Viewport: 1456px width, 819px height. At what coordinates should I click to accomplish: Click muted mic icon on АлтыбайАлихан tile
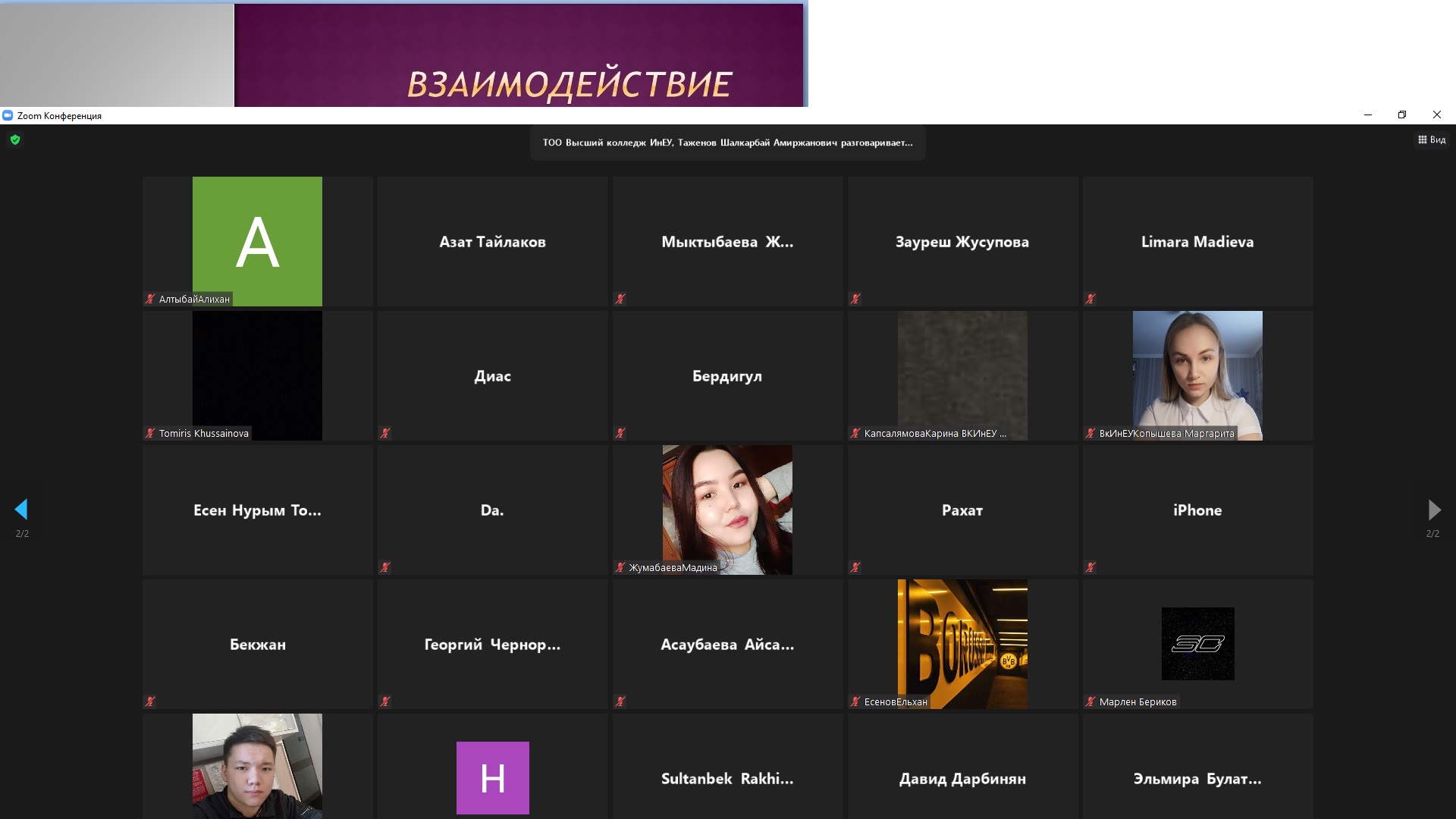pos(150,300)
